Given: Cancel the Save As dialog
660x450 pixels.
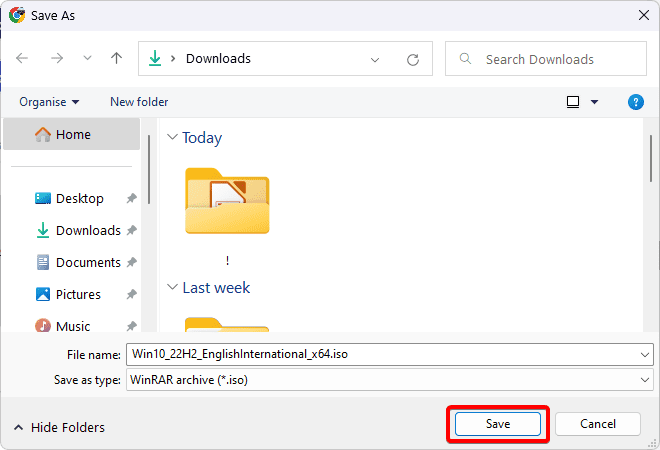Looking at the screenshot, I should [x=598, y=424].
